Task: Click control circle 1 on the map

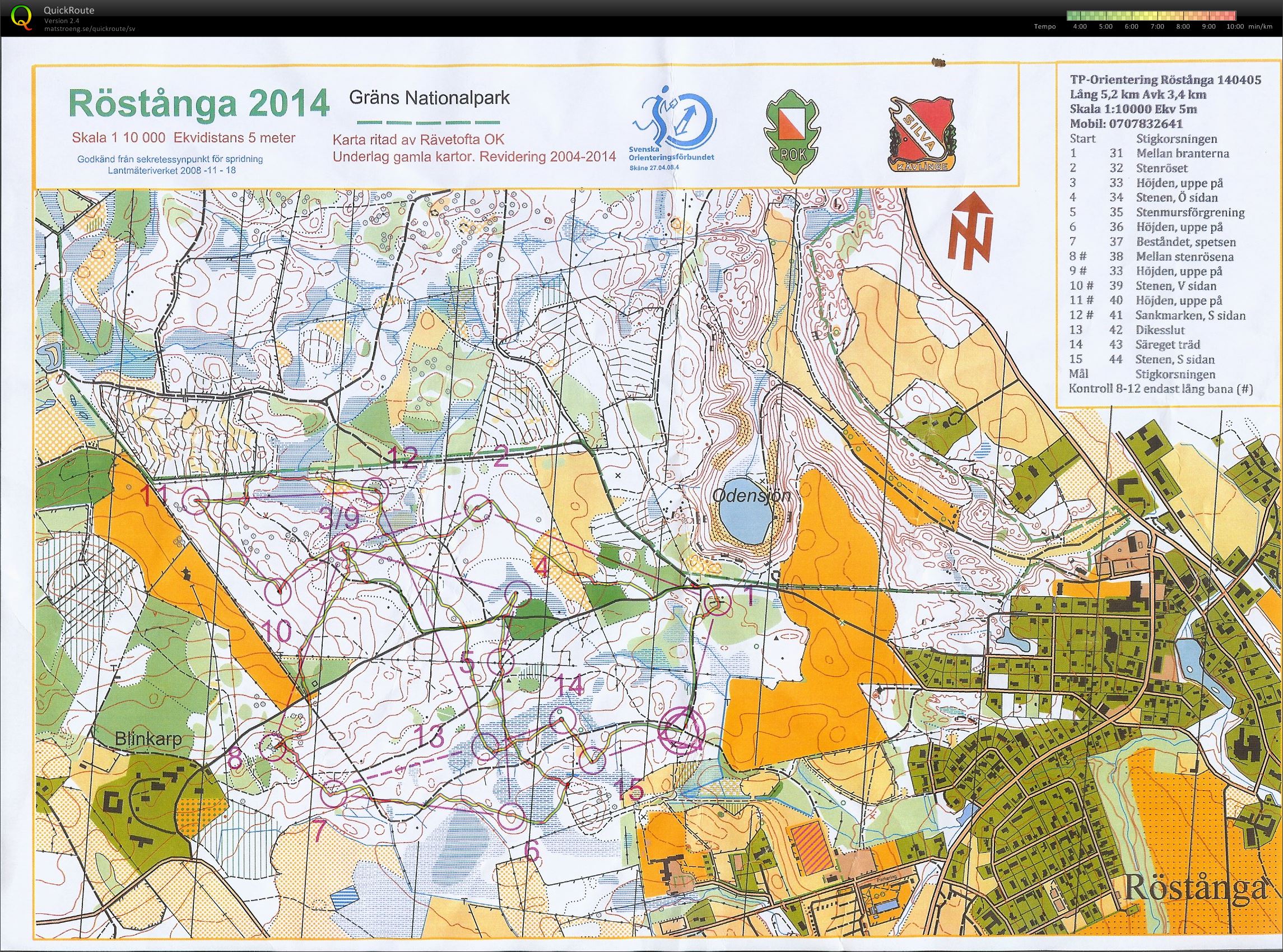Action: pos(718,603)
